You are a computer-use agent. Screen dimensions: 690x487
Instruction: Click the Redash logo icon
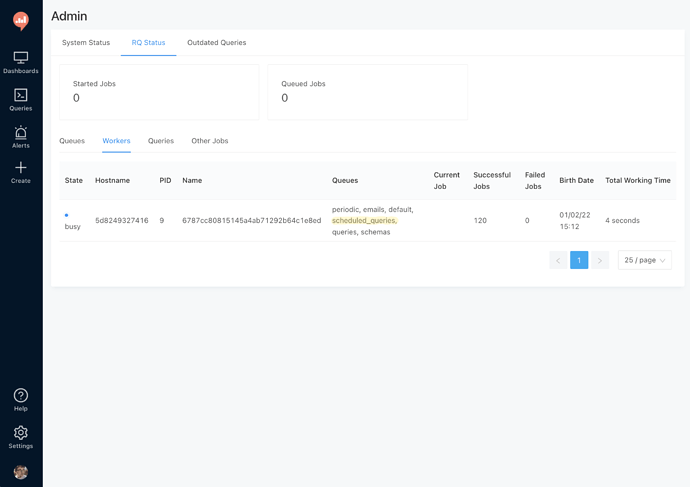21,20
